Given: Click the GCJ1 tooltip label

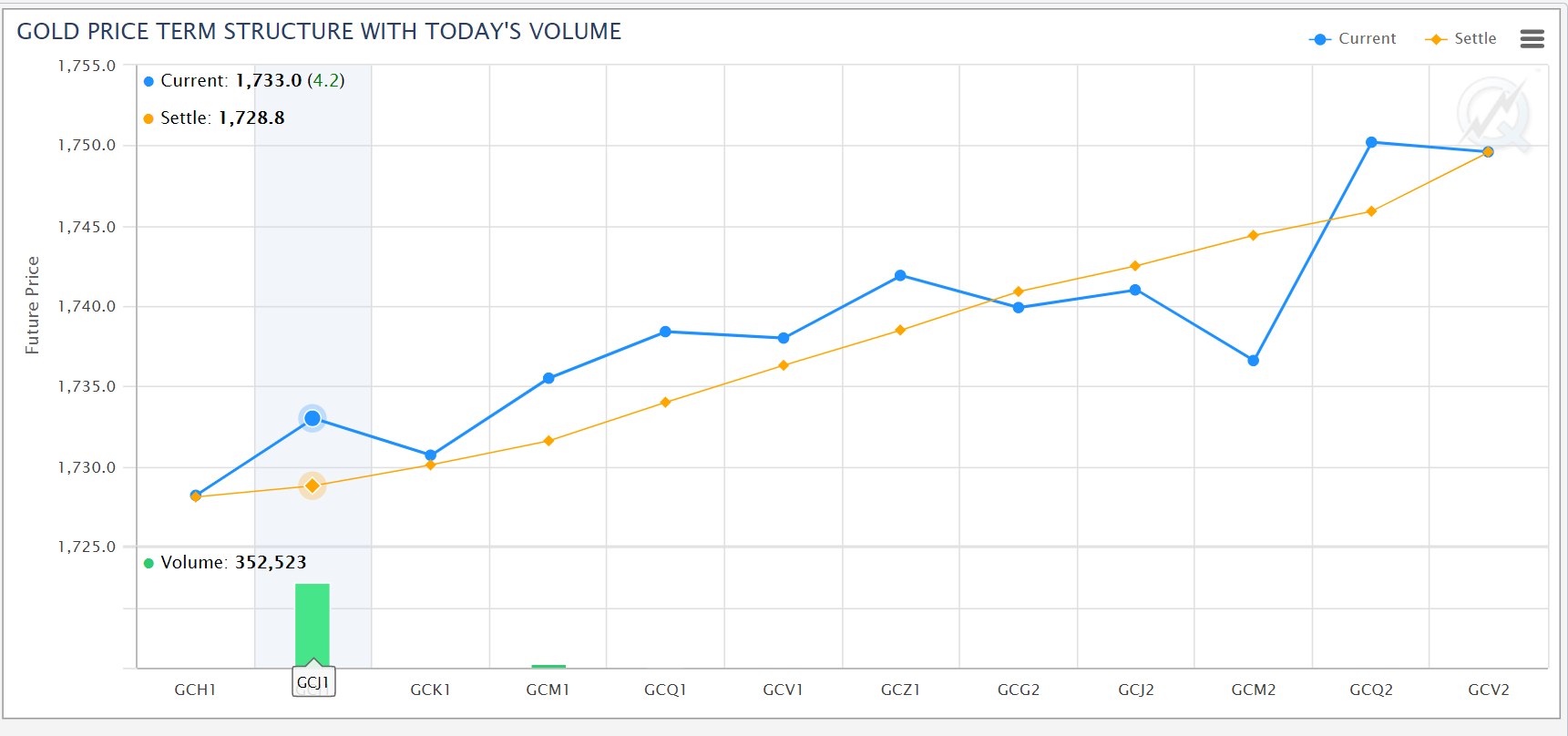Looking at the screenshot, I should pos(313,682).
